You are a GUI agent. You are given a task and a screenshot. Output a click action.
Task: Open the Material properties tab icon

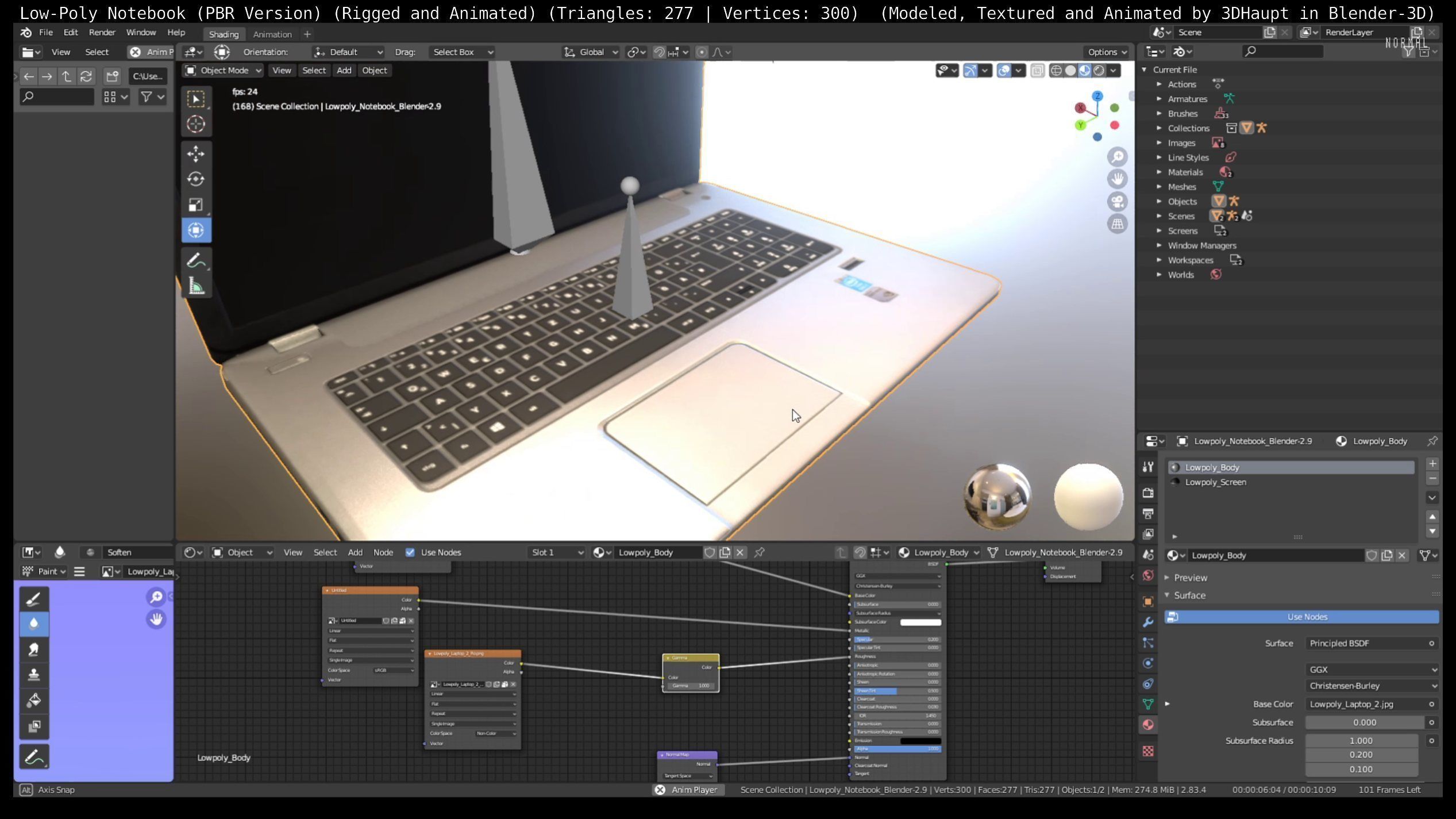1147,725
